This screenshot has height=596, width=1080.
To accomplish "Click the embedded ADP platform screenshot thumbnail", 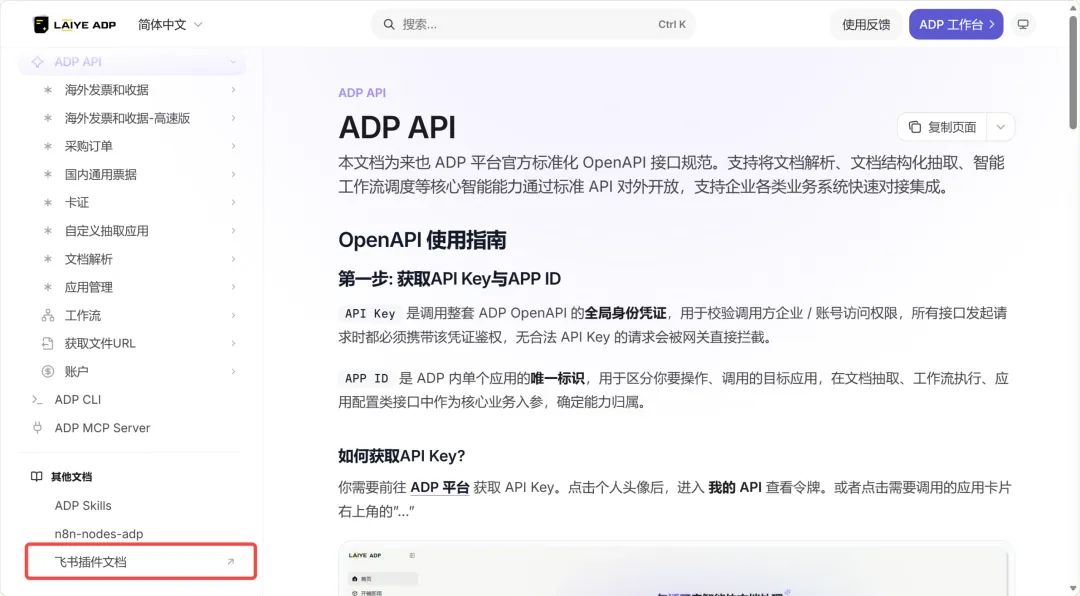I will click(x=676, y=568).
